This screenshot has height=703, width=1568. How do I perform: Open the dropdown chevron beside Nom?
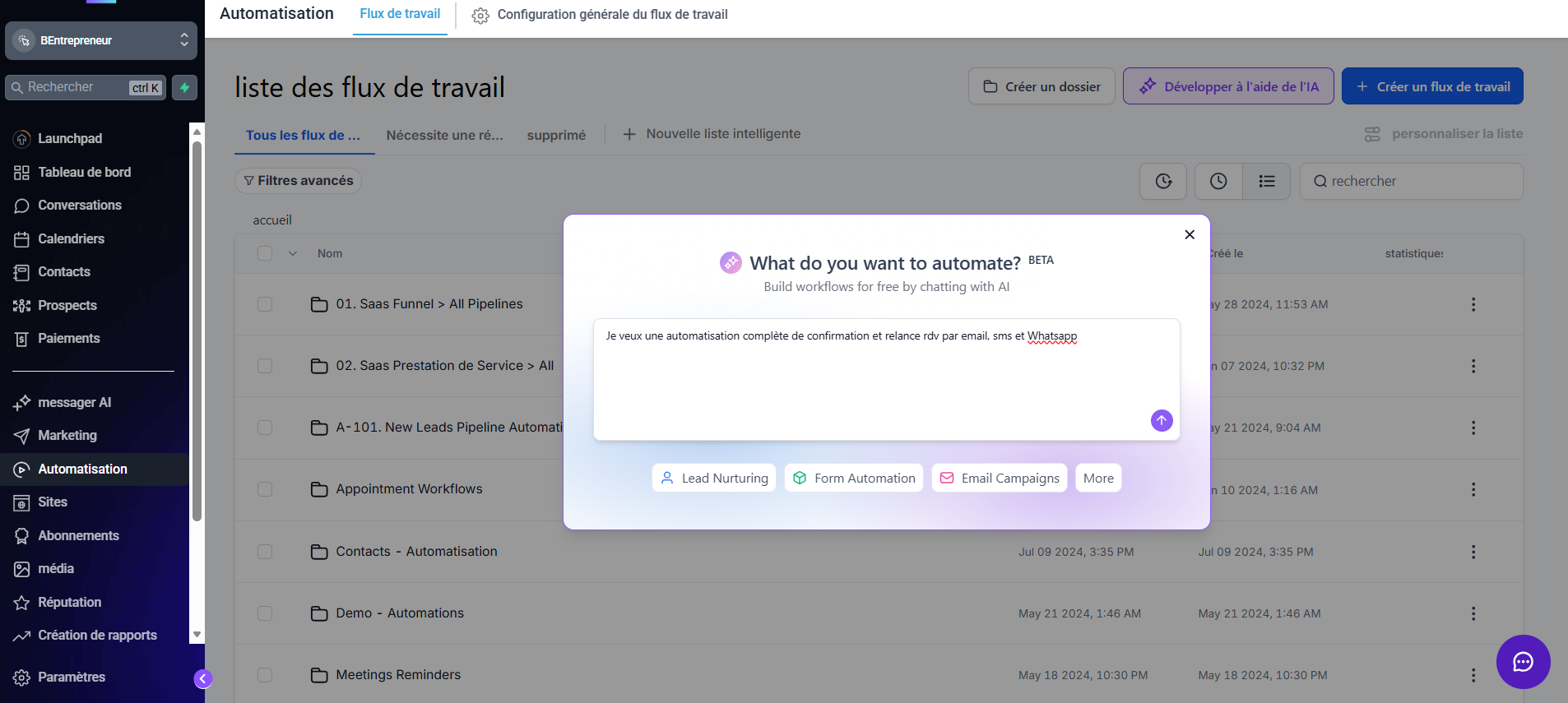[x=292, y=253]
